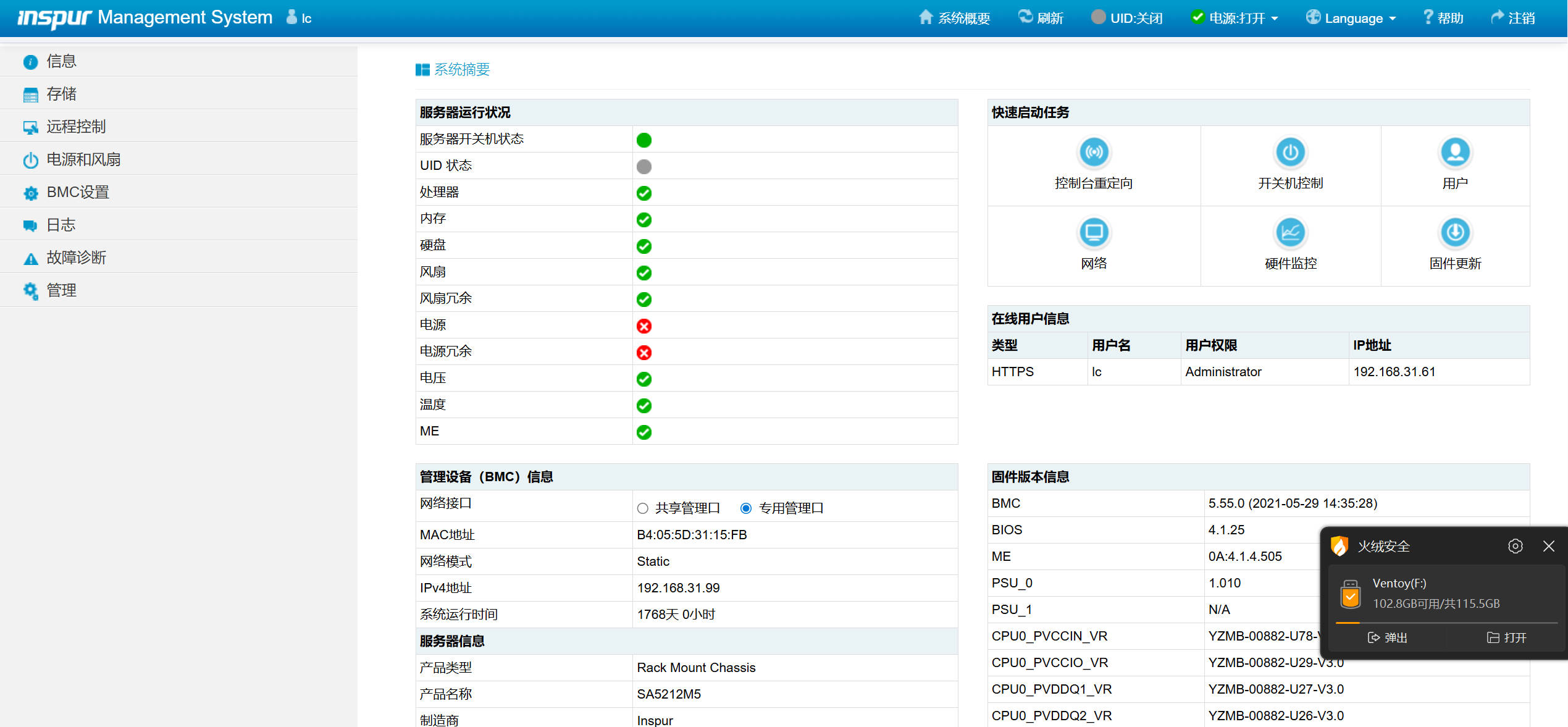Image resolution: width=1568 pixels, height=727 pixels.
Task: Open settings gear in 火绒安全 popup
Action: (1515, 546)
